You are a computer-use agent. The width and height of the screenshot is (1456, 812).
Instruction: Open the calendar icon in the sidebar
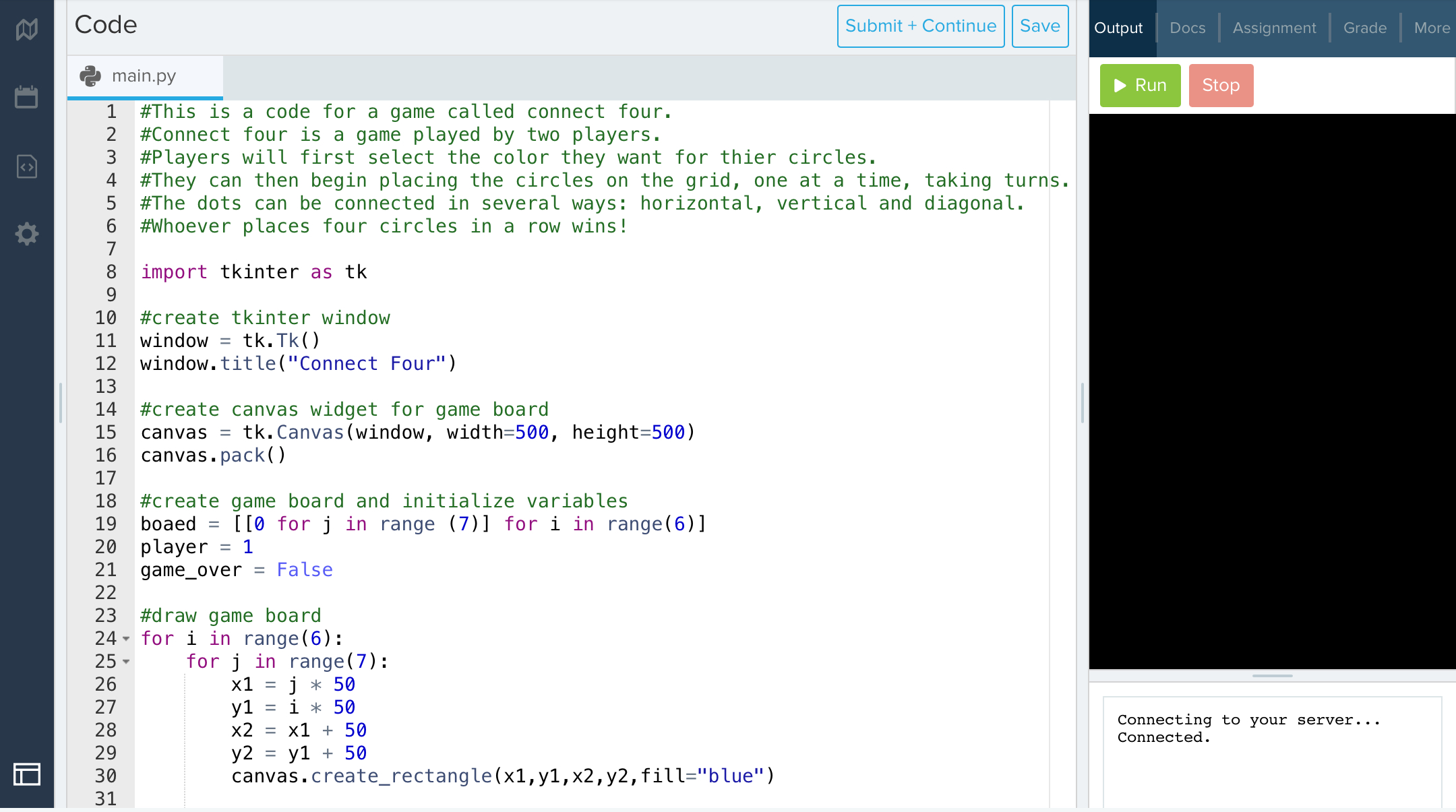(x=27, y=97)
